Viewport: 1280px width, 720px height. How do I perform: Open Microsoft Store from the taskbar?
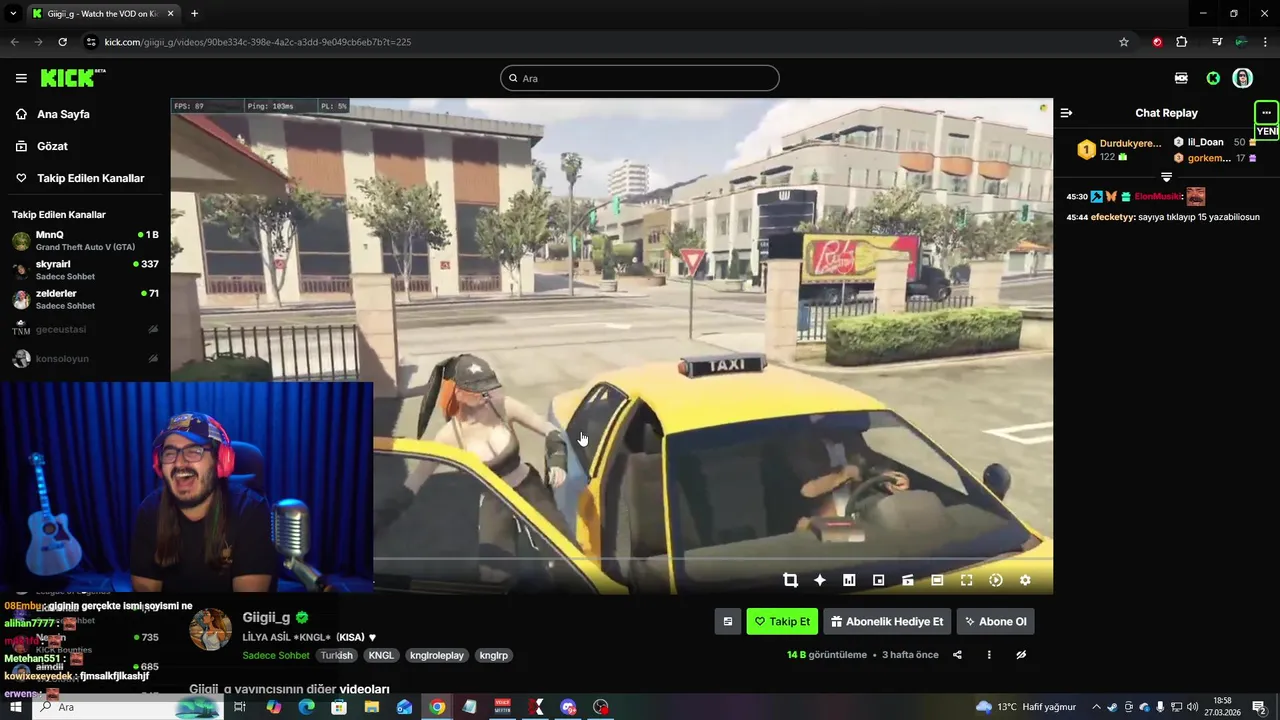click(339, 707)
